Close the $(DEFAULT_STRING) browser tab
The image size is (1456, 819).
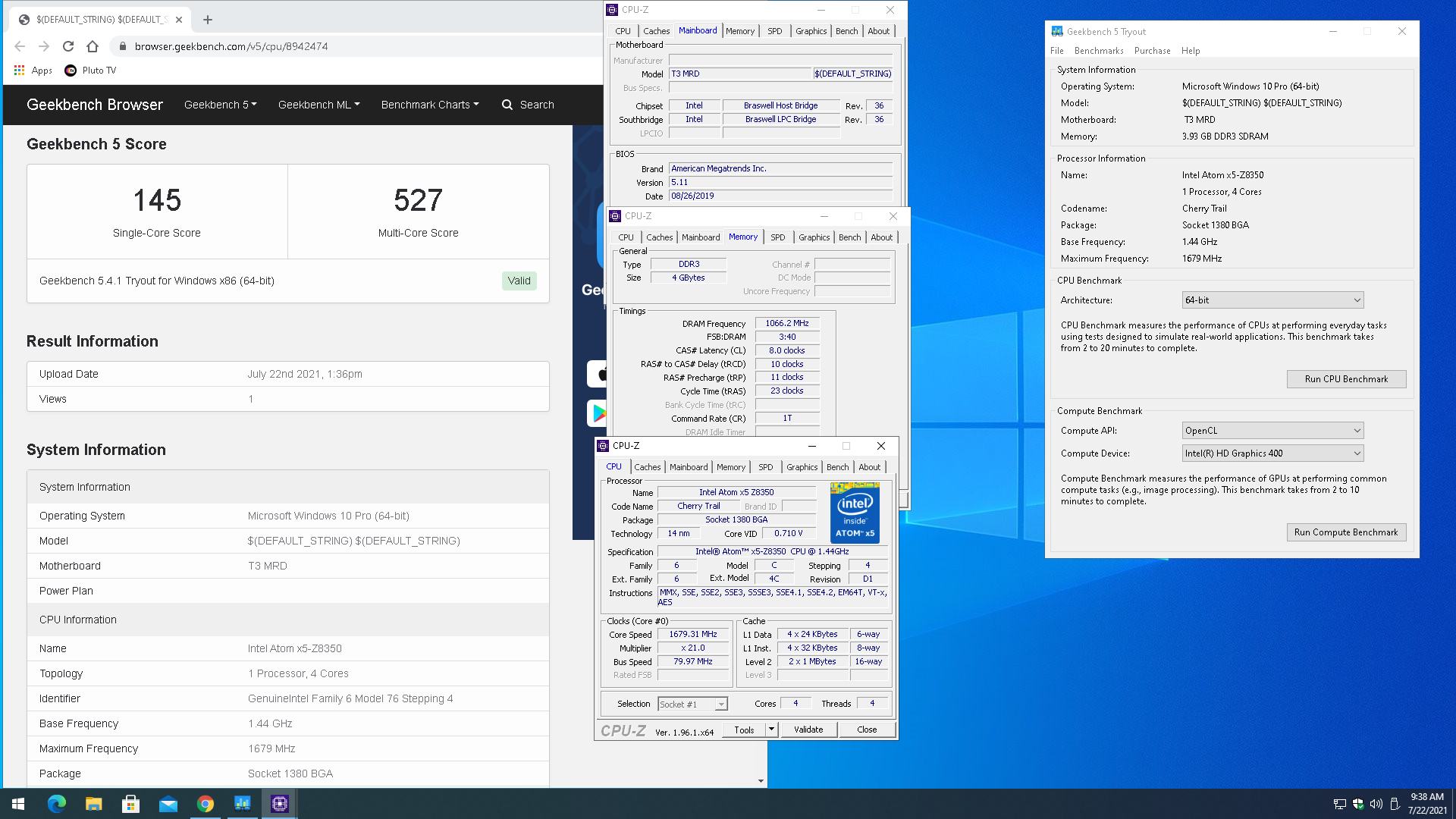179,20
